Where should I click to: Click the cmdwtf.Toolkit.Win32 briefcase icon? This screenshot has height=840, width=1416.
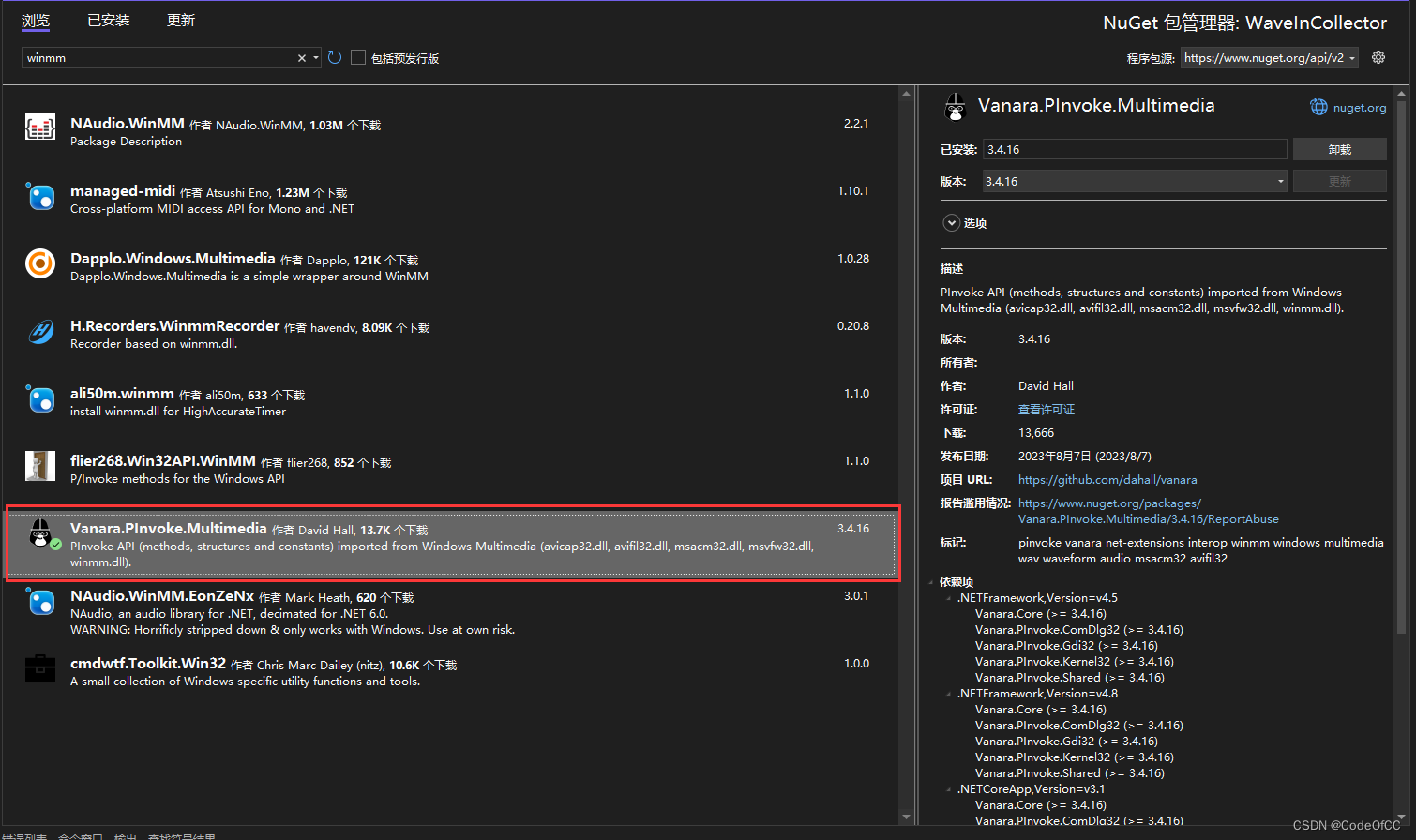click(x=40, y=668)
